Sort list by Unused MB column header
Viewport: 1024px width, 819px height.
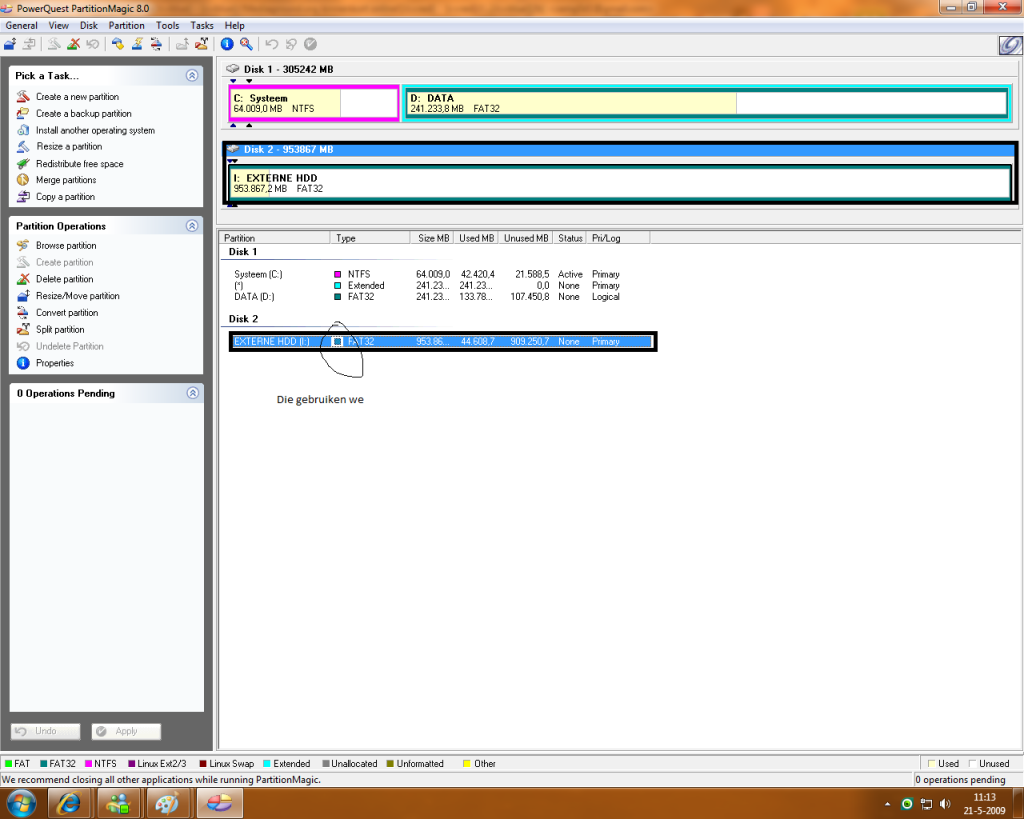pos(526,238)
